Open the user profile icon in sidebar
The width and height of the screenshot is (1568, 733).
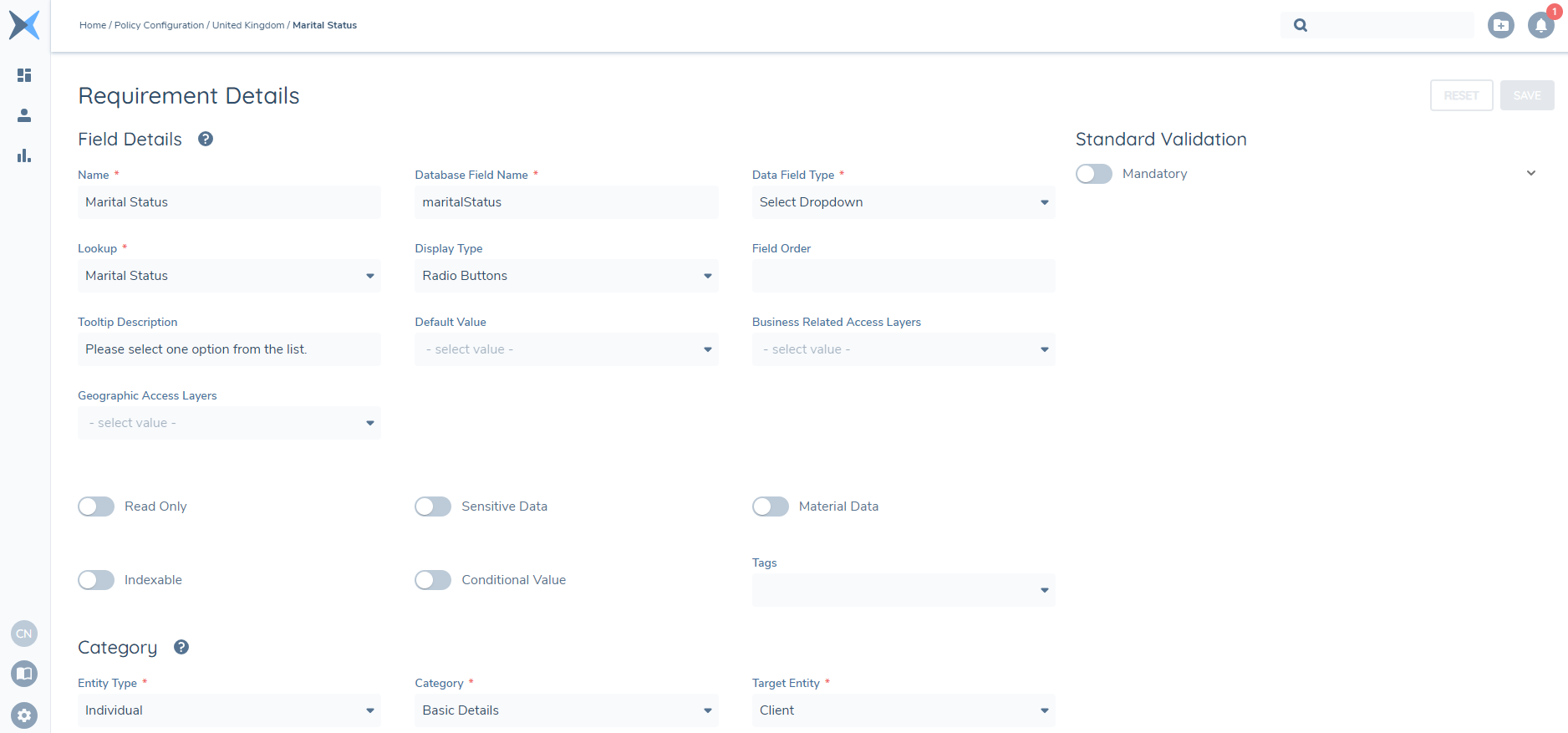click(x=24, y=115)
